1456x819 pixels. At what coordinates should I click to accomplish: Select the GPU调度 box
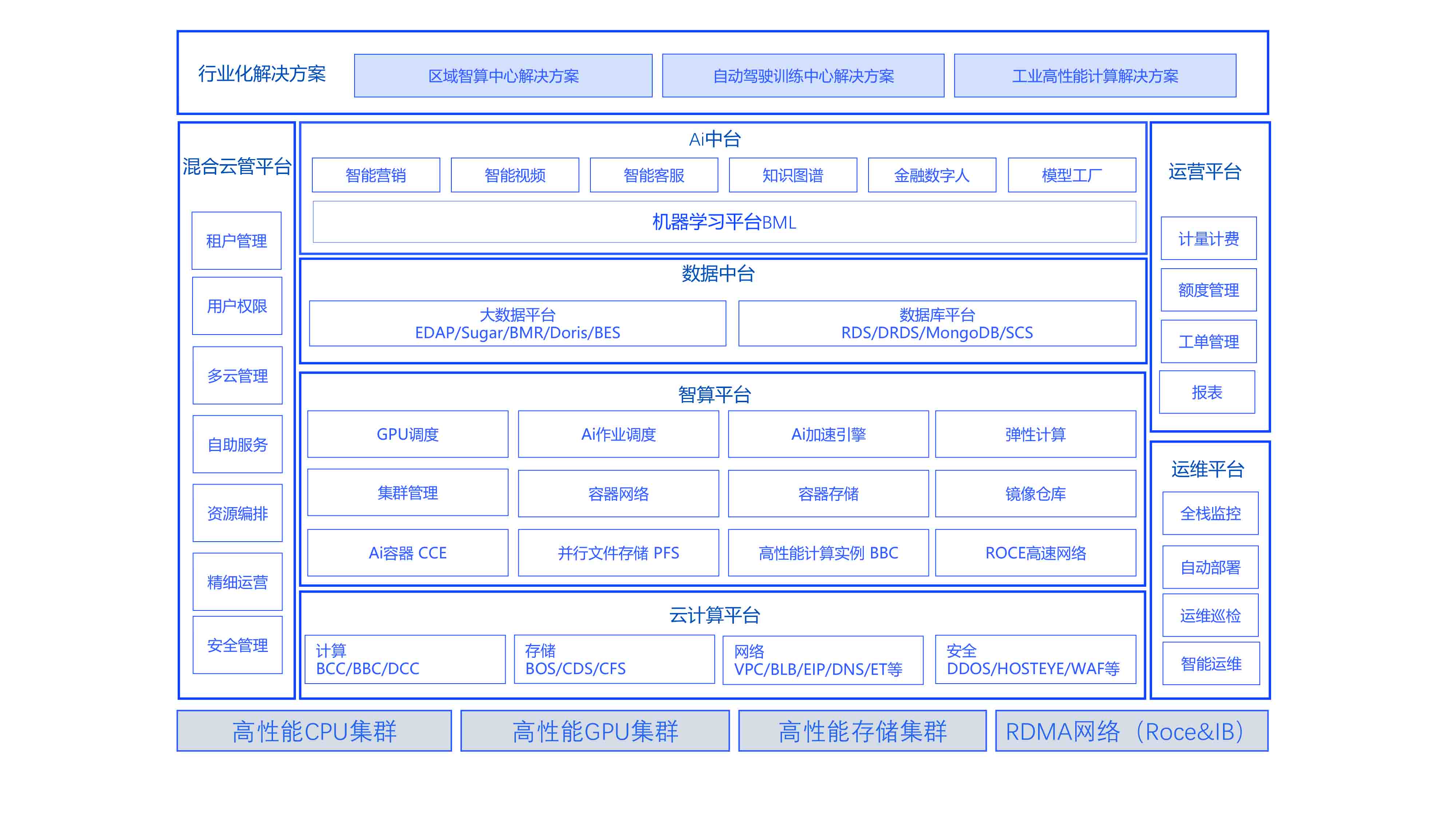[408, 434]
